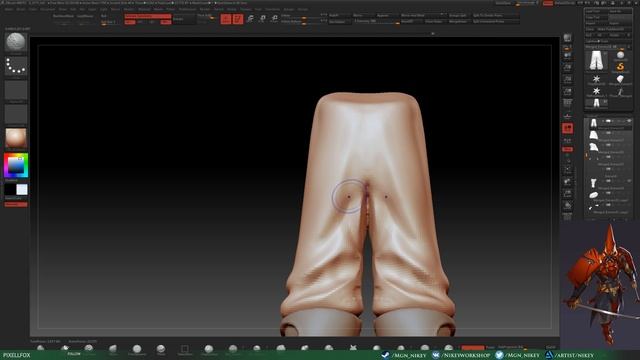Click the BPR render icon atop the right shelf
640x360 pixels.
567,38
